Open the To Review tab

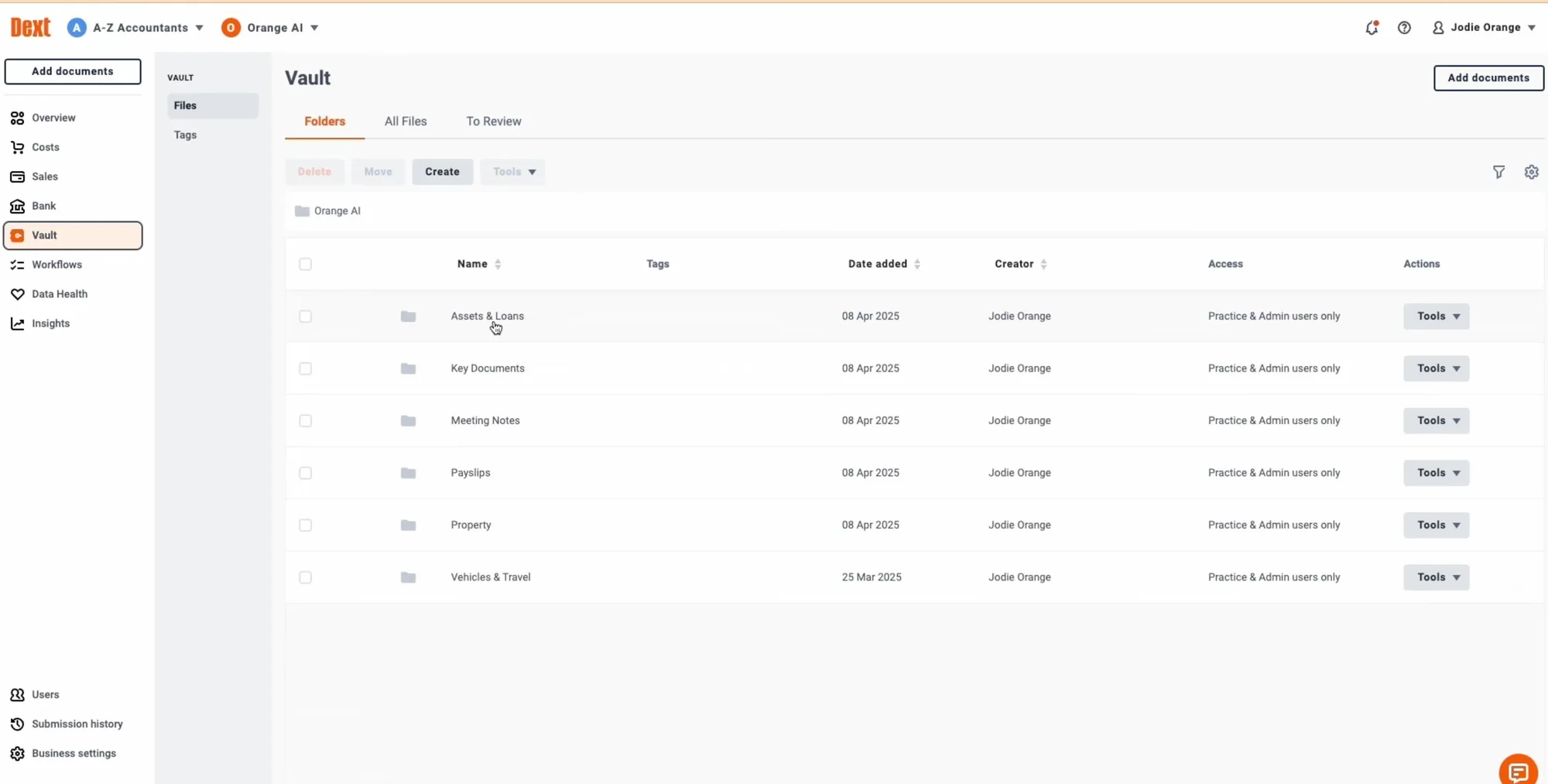493,122
